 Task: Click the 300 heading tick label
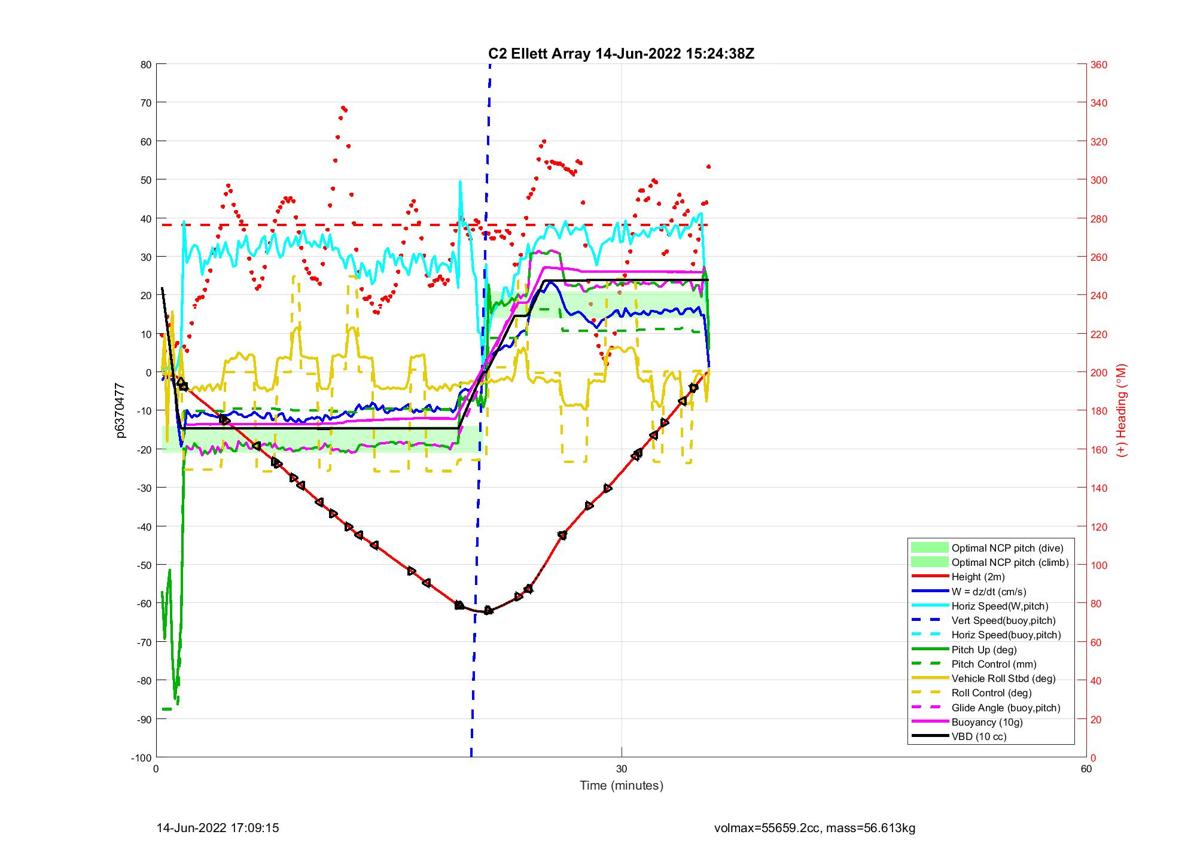tap(1099, 180)
